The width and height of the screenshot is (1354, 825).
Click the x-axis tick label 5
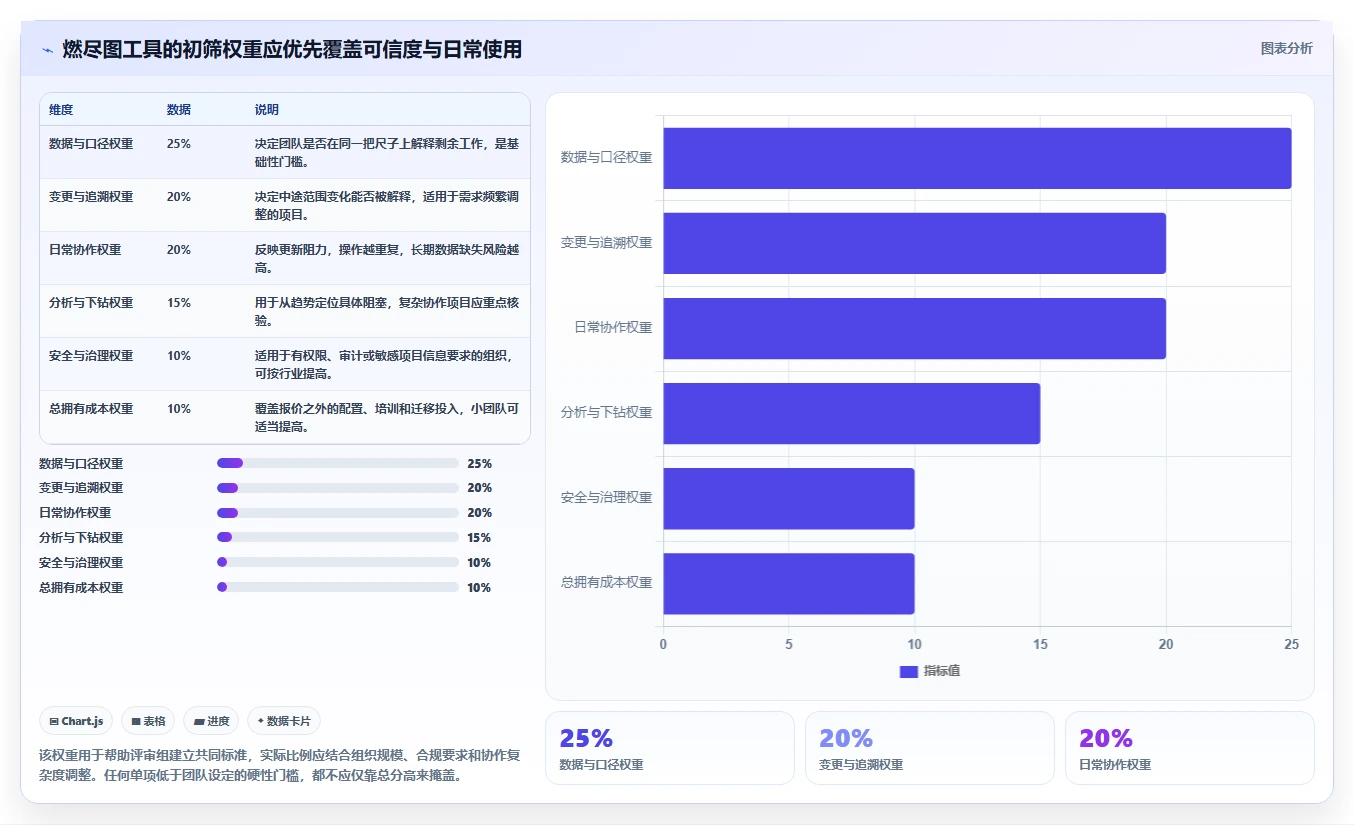coord(789,645)
